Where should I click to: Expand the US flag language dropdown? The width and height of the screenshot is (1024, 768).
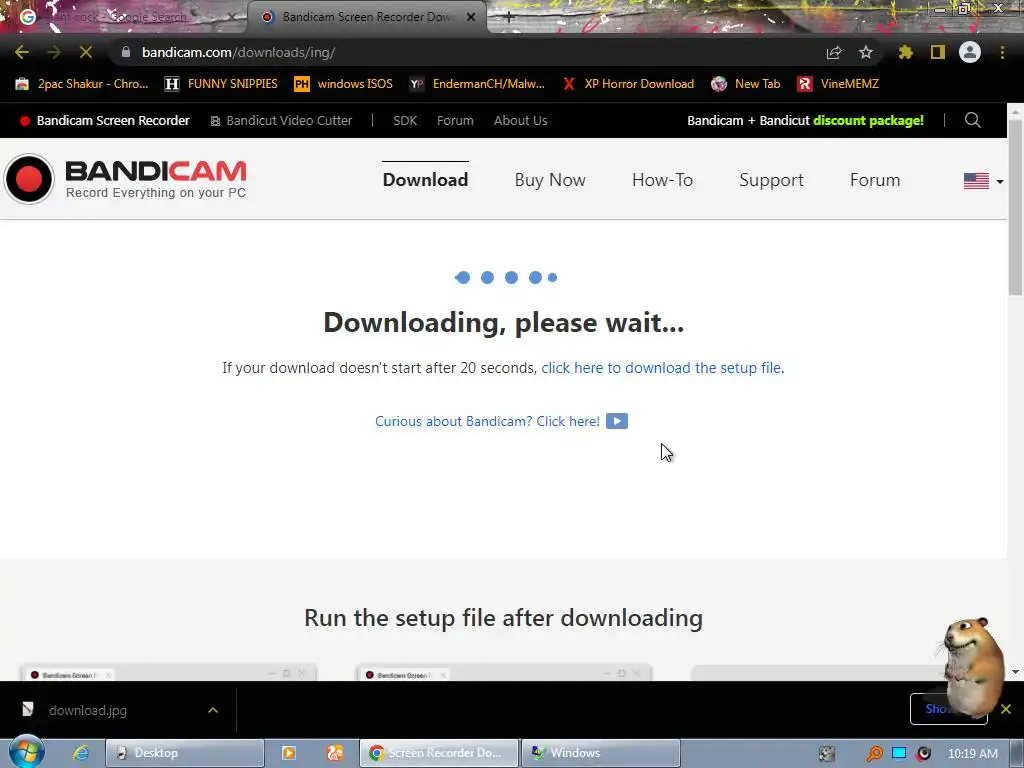click(984, 181)
